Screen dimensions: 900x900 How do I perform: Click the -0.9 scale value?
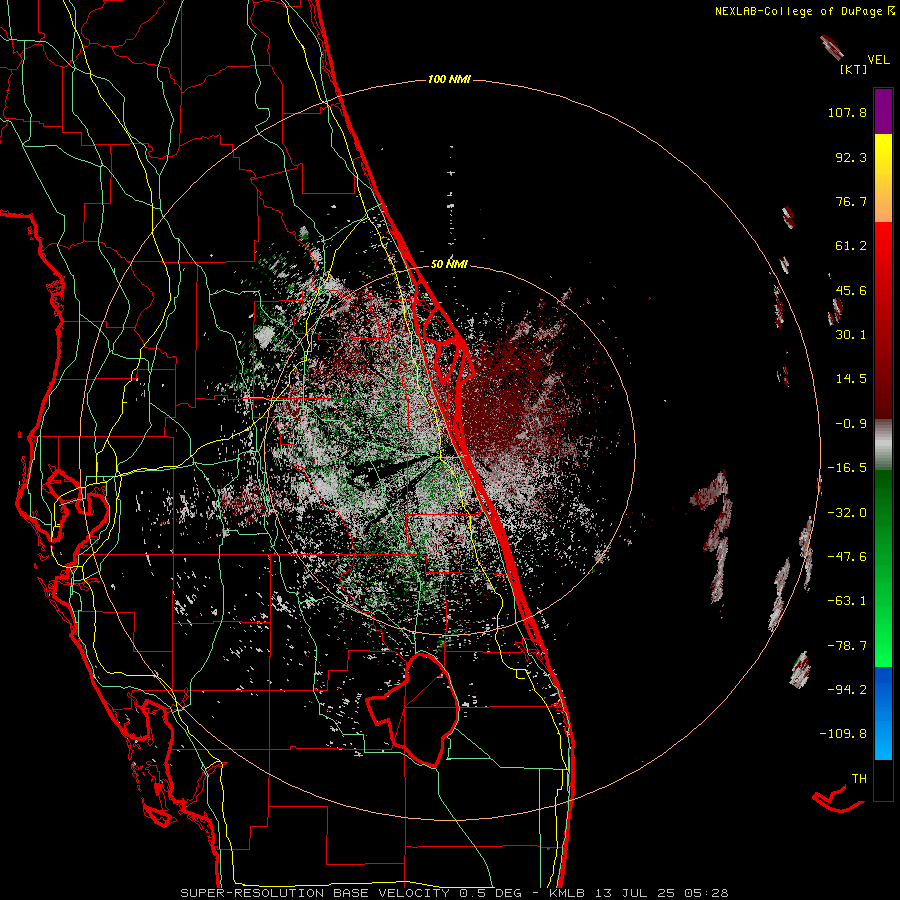coord(851,424)
